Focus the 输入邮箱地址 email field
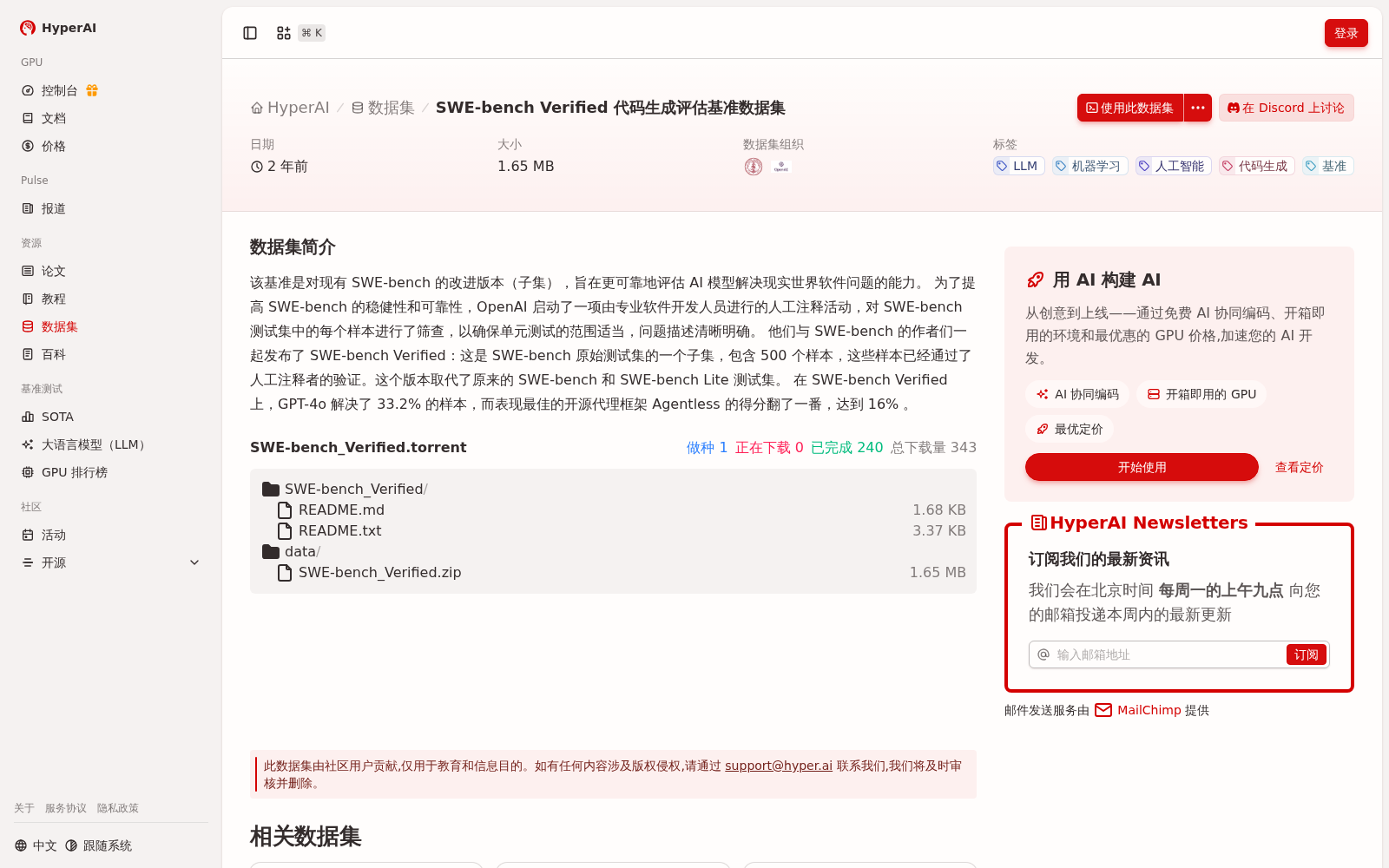Viewport: 1389px width, 868px height. (x=1168, y=654)
